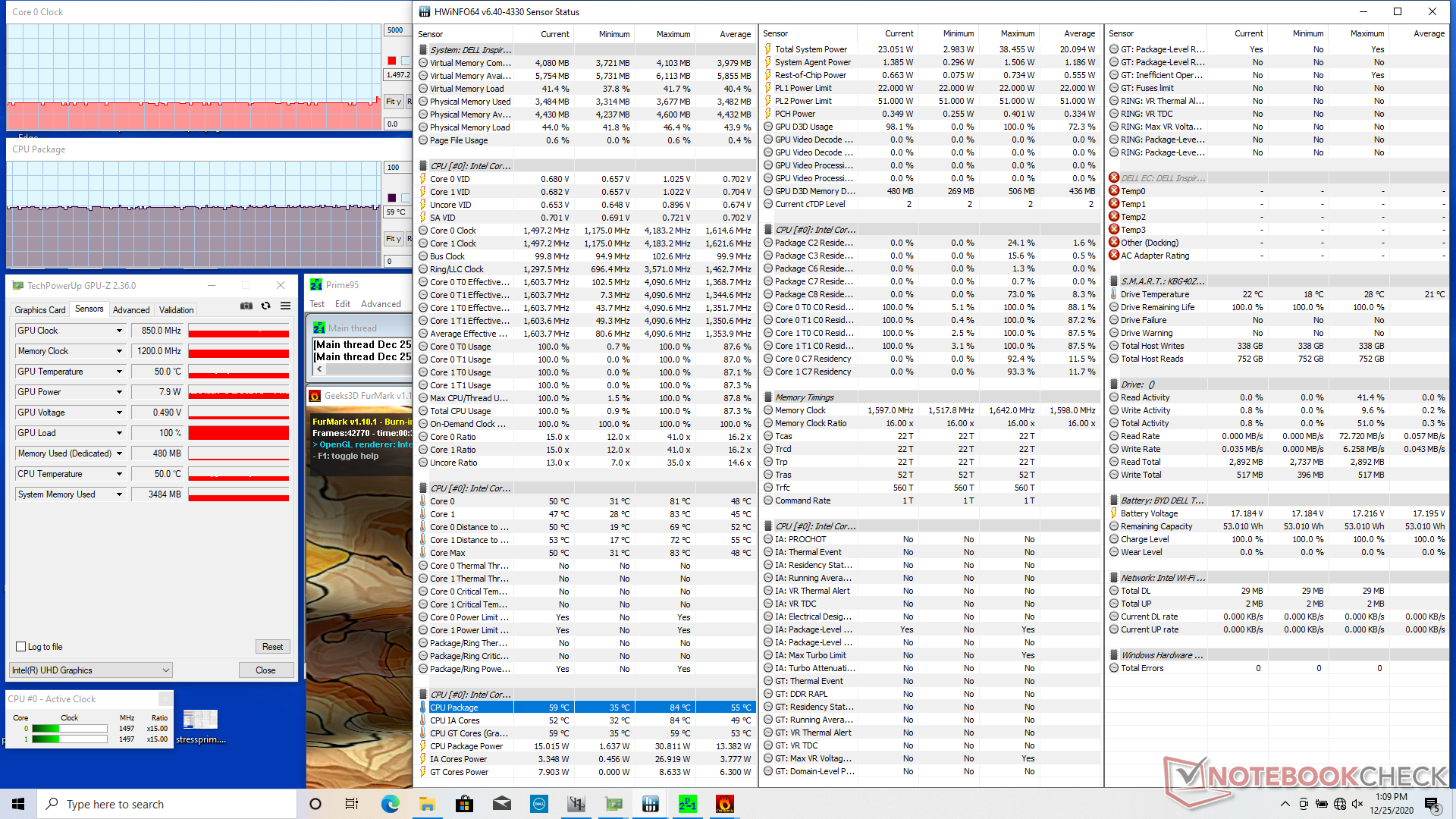The height and width of the screenshot is (819, 1456).
Task: Switch to Graphics Card tab
Action: [39, 309]
